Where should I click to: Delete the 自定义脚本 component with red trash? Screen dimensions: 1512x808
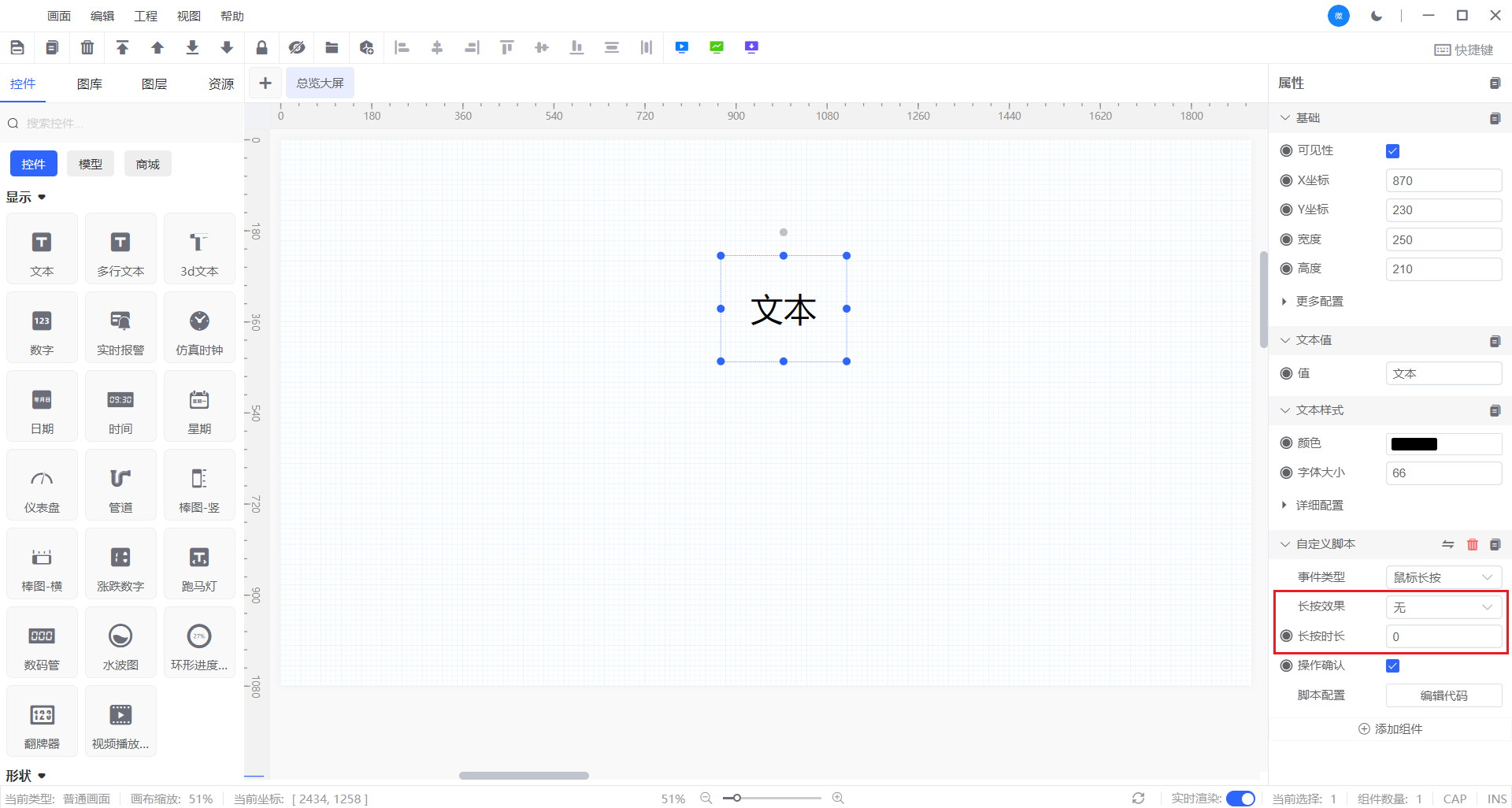click(x=1472, y=544)
